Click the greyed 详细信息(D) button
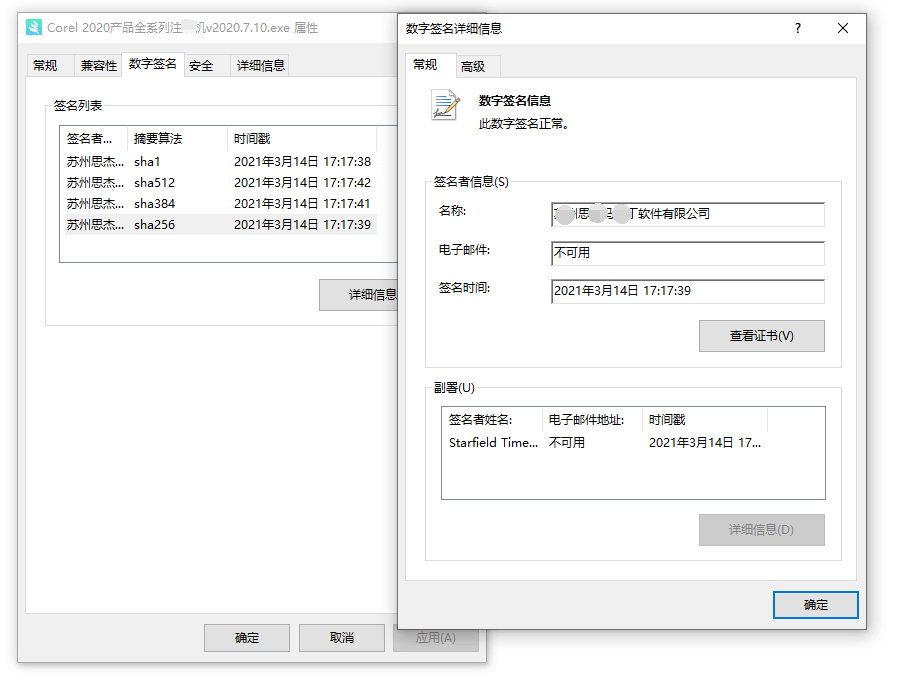The image size is (901, 674). point(761,530)
